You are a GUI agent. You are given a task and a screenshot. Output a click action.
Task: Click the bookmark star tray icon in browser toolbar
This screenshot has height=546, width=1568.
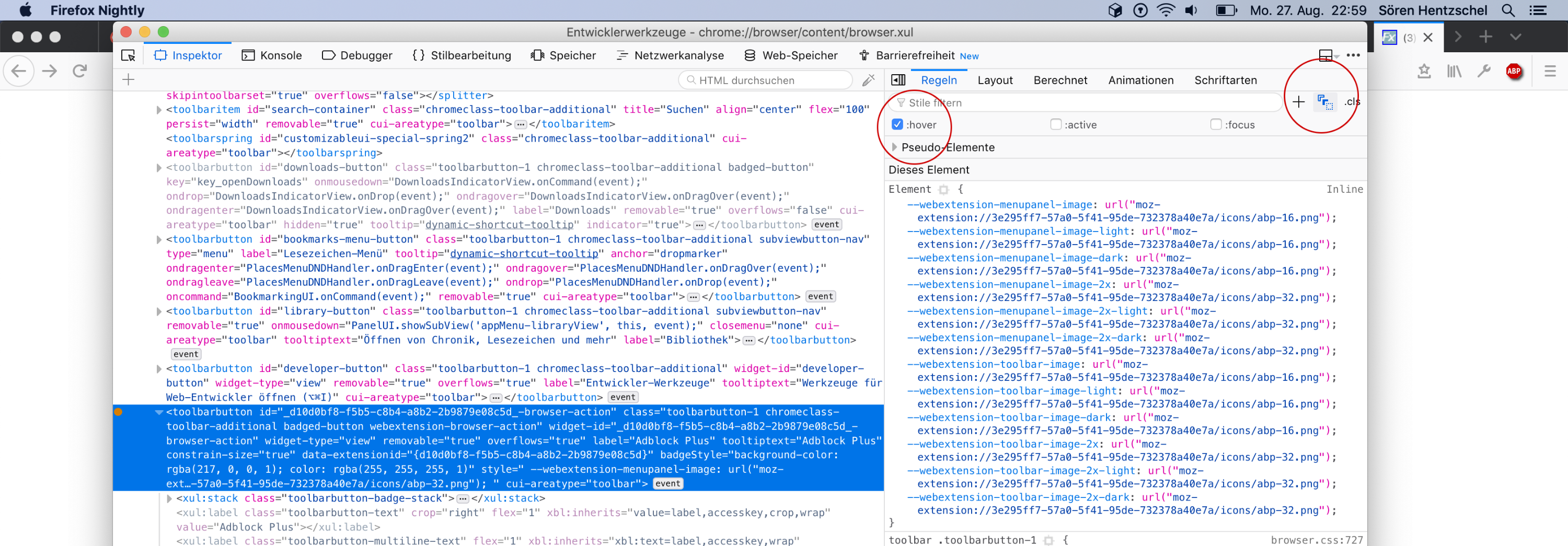coord(1424,71)
